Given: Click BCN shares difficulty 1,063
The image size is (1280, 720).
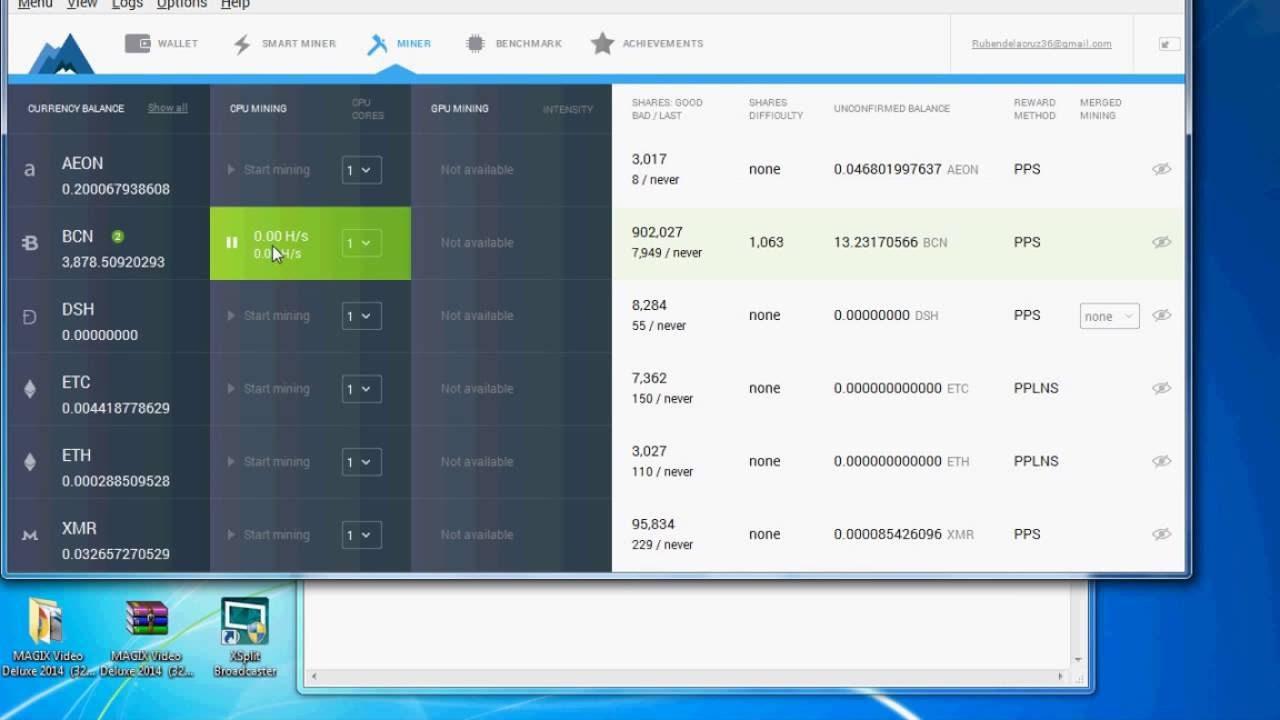Looking at the screenshot, I should coord(766,242).
